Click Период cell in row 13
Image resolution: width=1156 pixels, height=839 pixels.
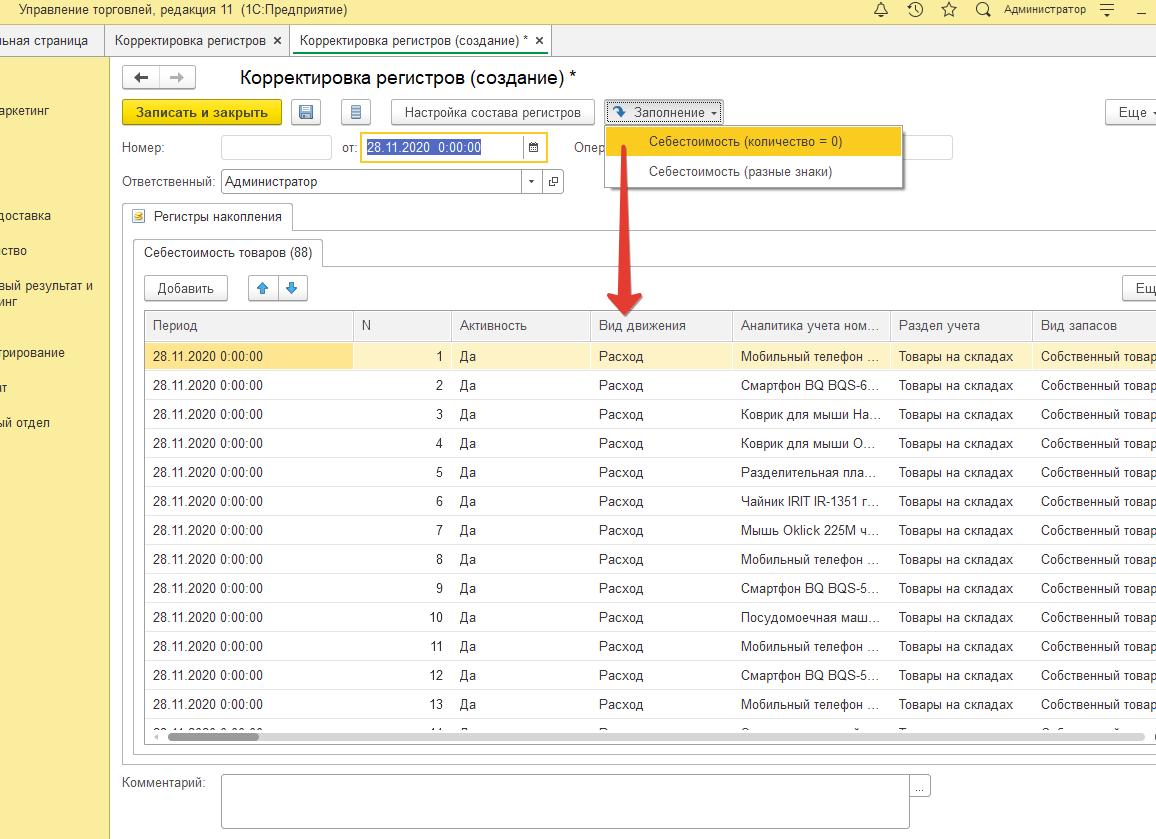point(249,704)
